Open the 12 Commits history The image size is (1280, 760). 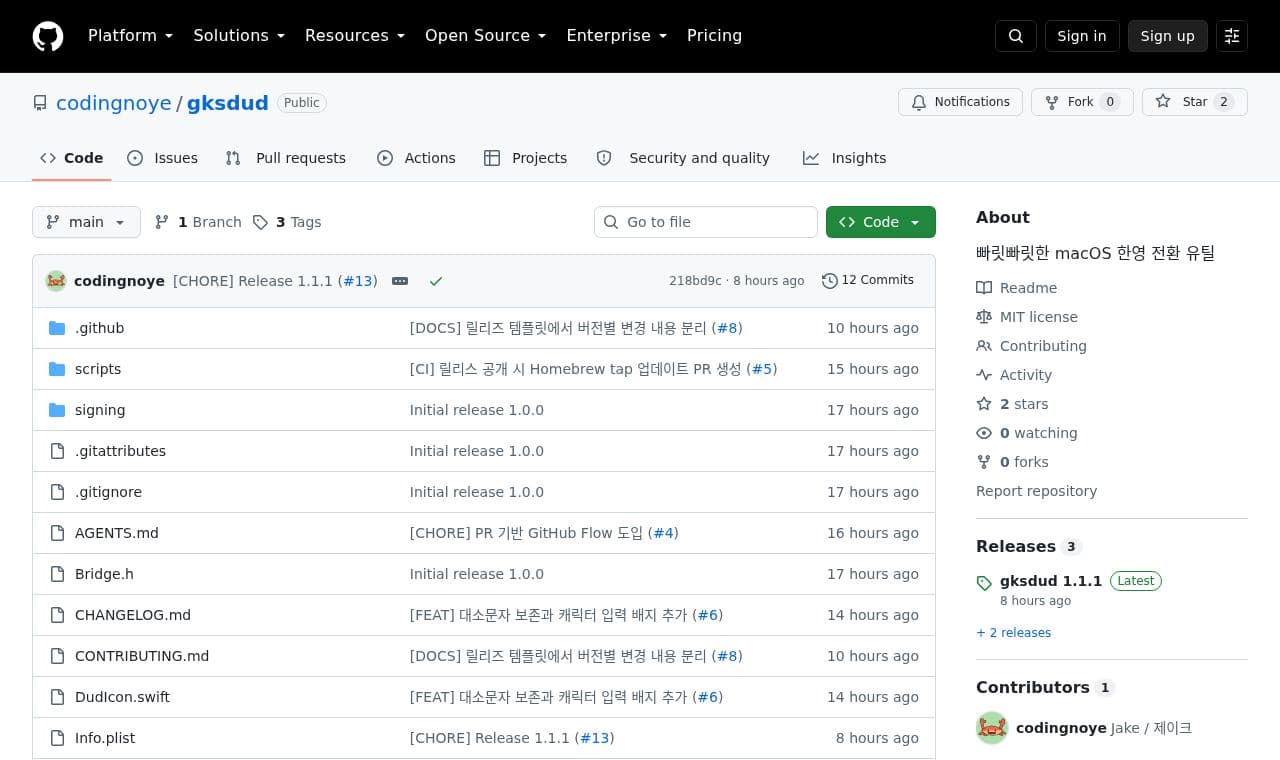tap(868, 280)
